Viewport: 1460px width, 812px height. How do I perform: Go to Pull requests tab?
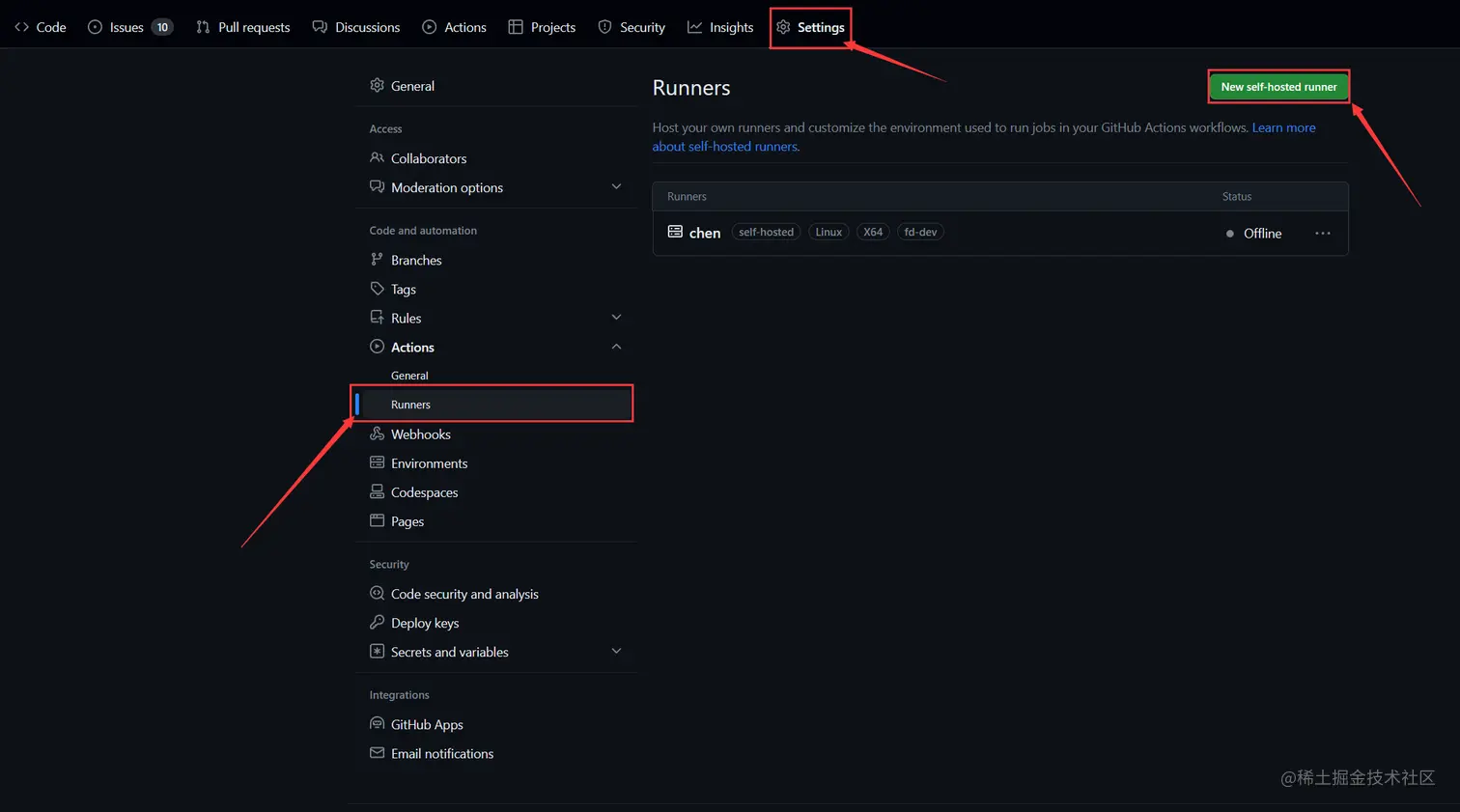tap(242, 27)
